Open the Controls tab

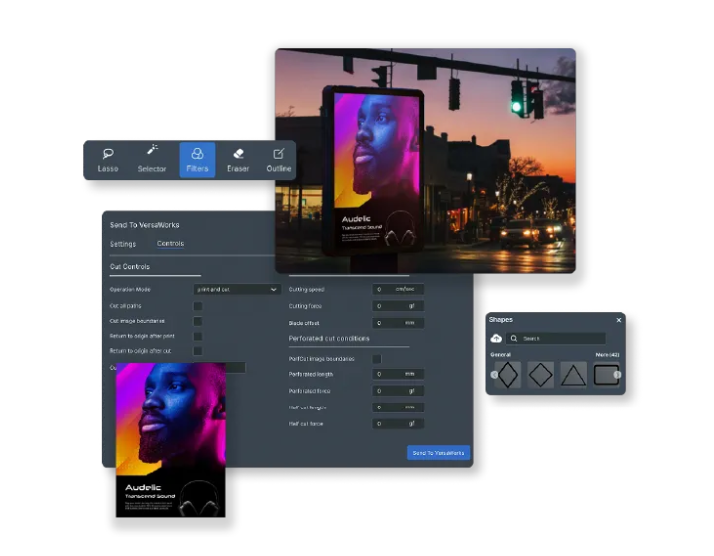170,244
